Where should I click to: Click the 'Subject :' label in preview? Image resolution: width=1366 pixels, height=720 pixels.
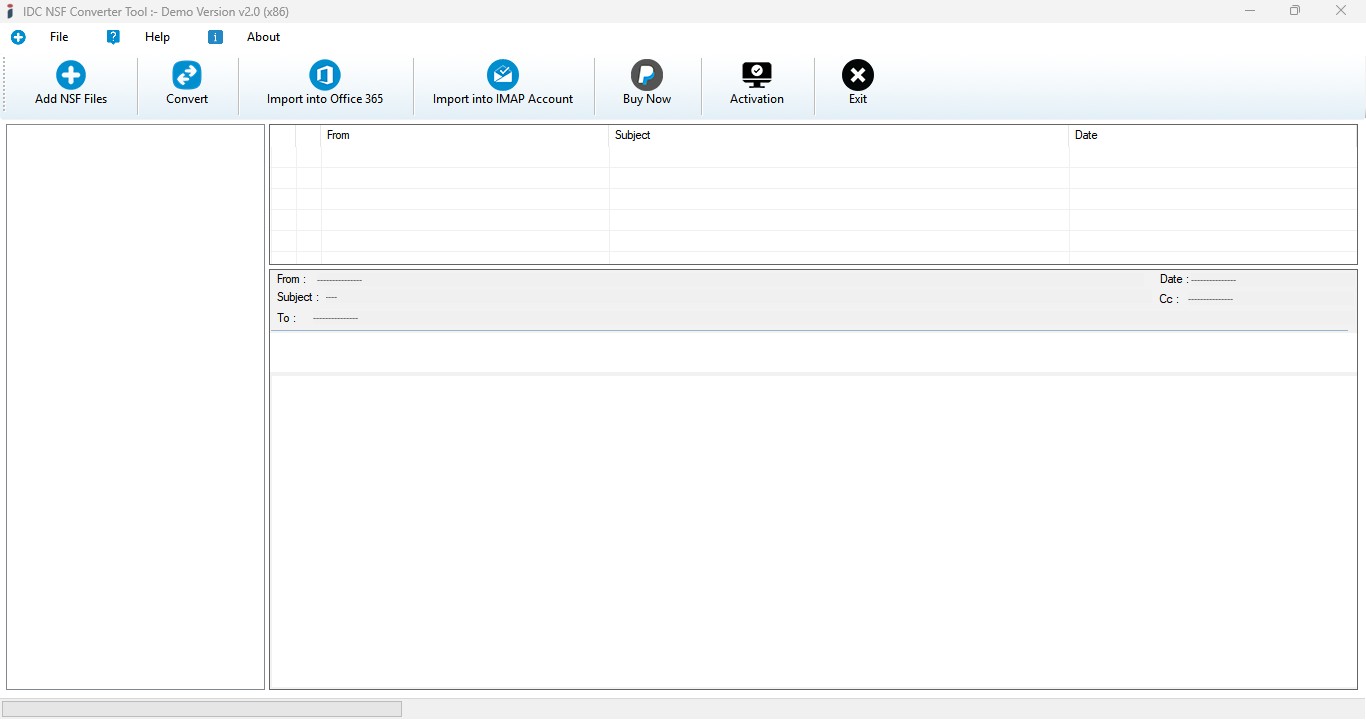coord(298,297)
